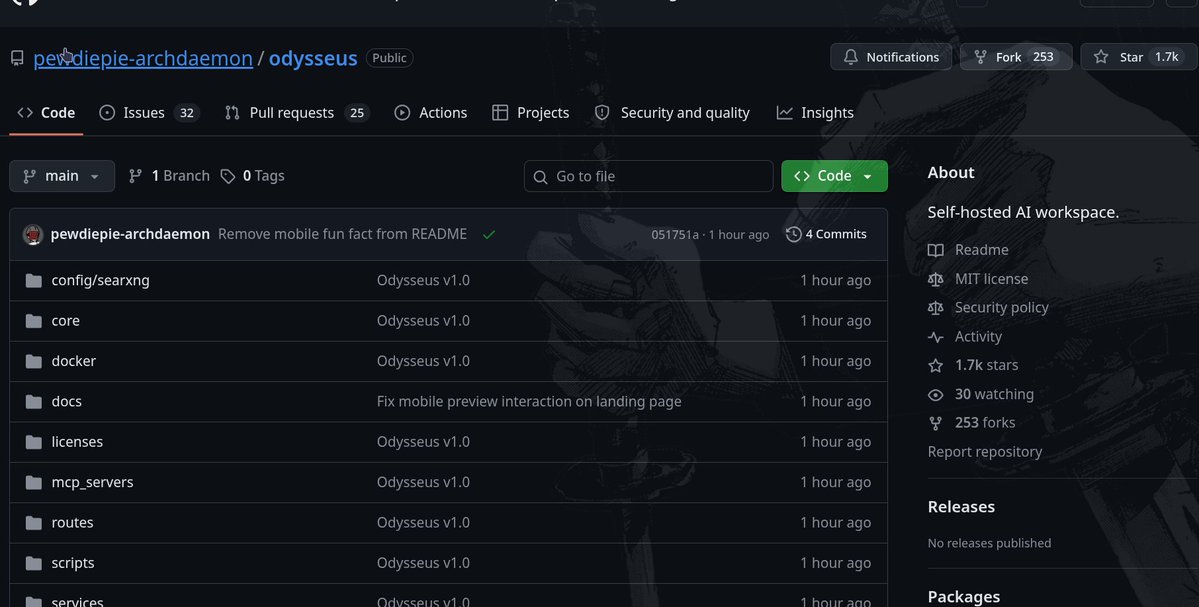Viewport: 1199px width, 607px height.
Task: Click the avatar of pewdiepie-archdaemon in commit row
Action: (33, 235)
